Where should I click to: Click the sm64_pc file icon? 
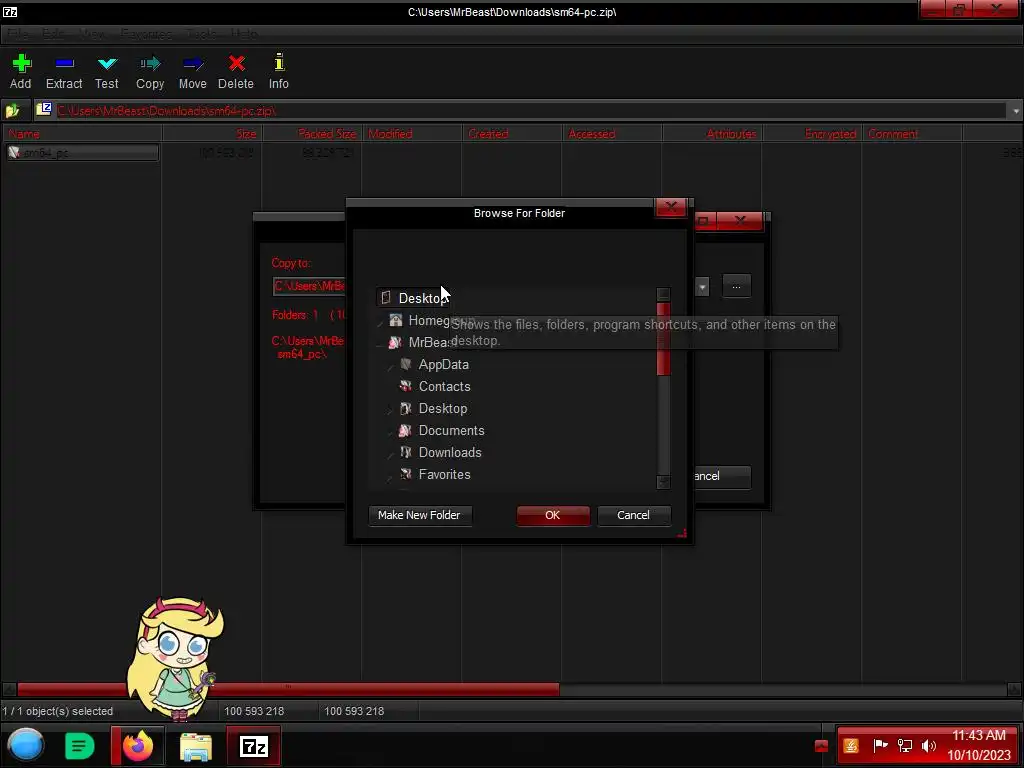[x=14, y=152]
